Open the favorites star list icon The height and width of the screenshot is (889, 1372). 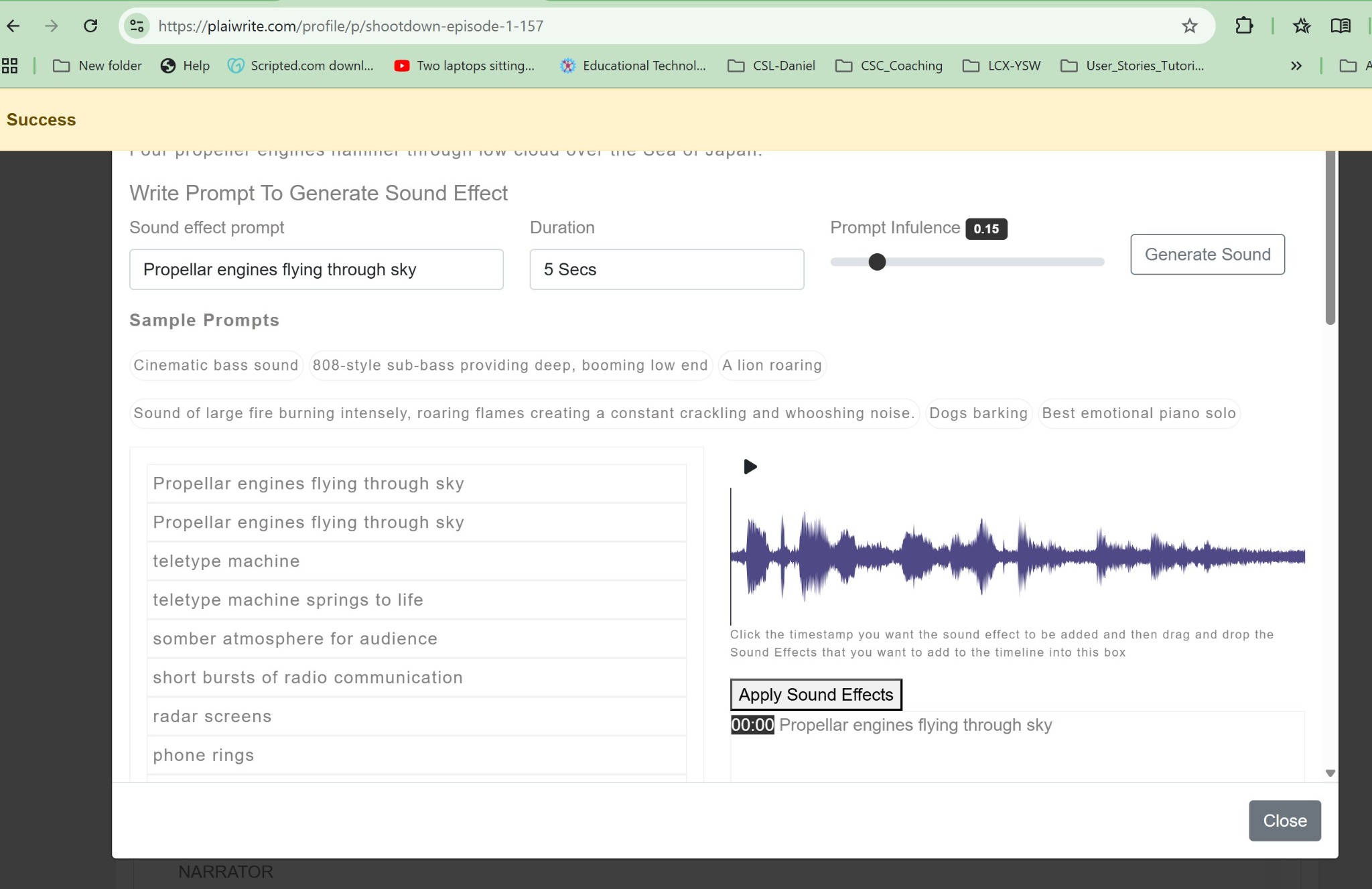pyautogui.click(x=1302, y=26)
